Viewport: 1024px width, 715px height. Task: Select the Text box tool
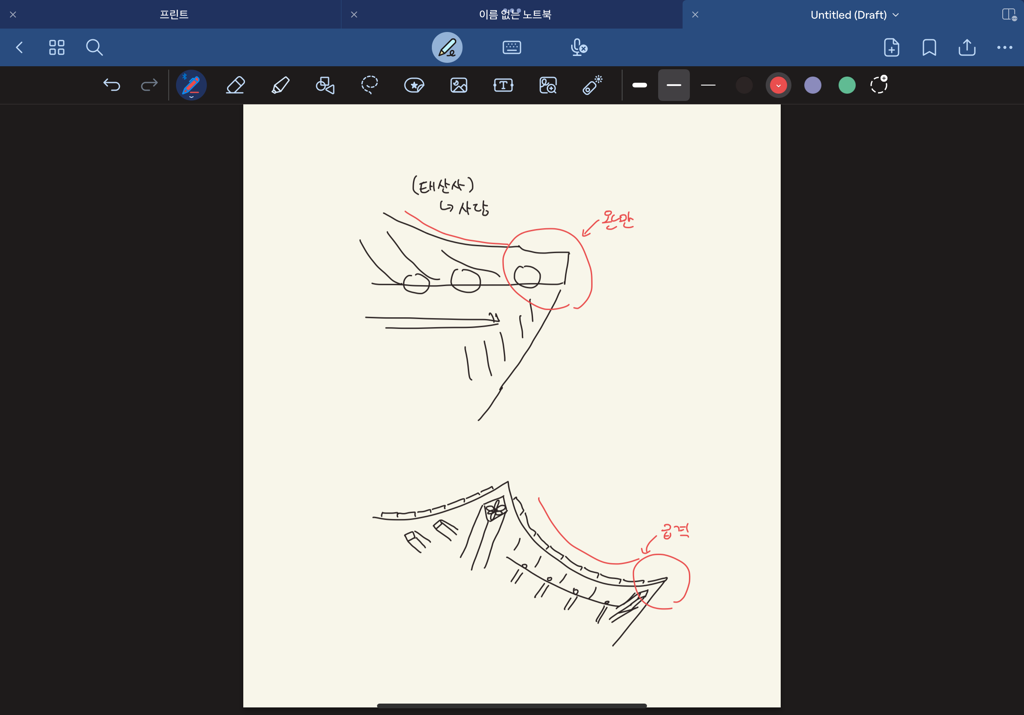coord(503,85)
